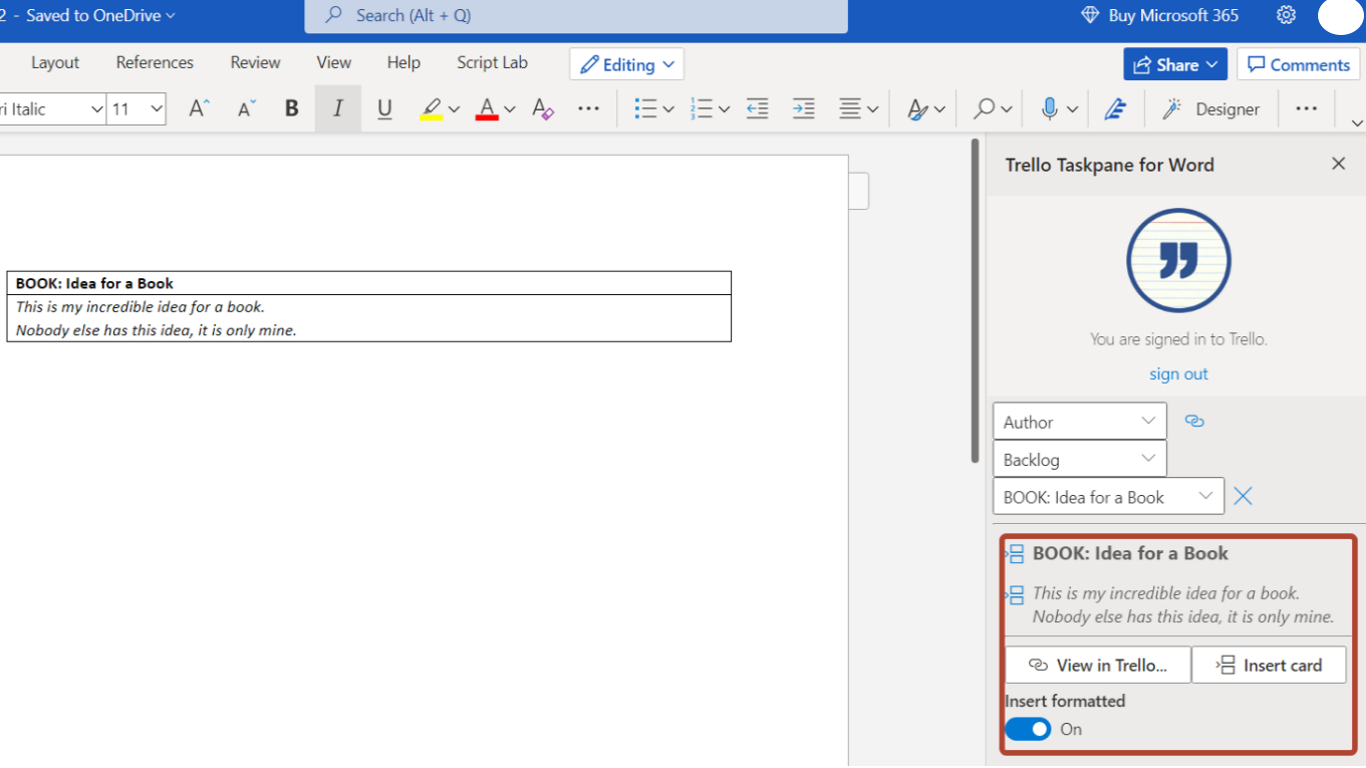Toggle bold formatting
Image resolution: width=1366 pixels, height=768 pixels.
[292, 109]
